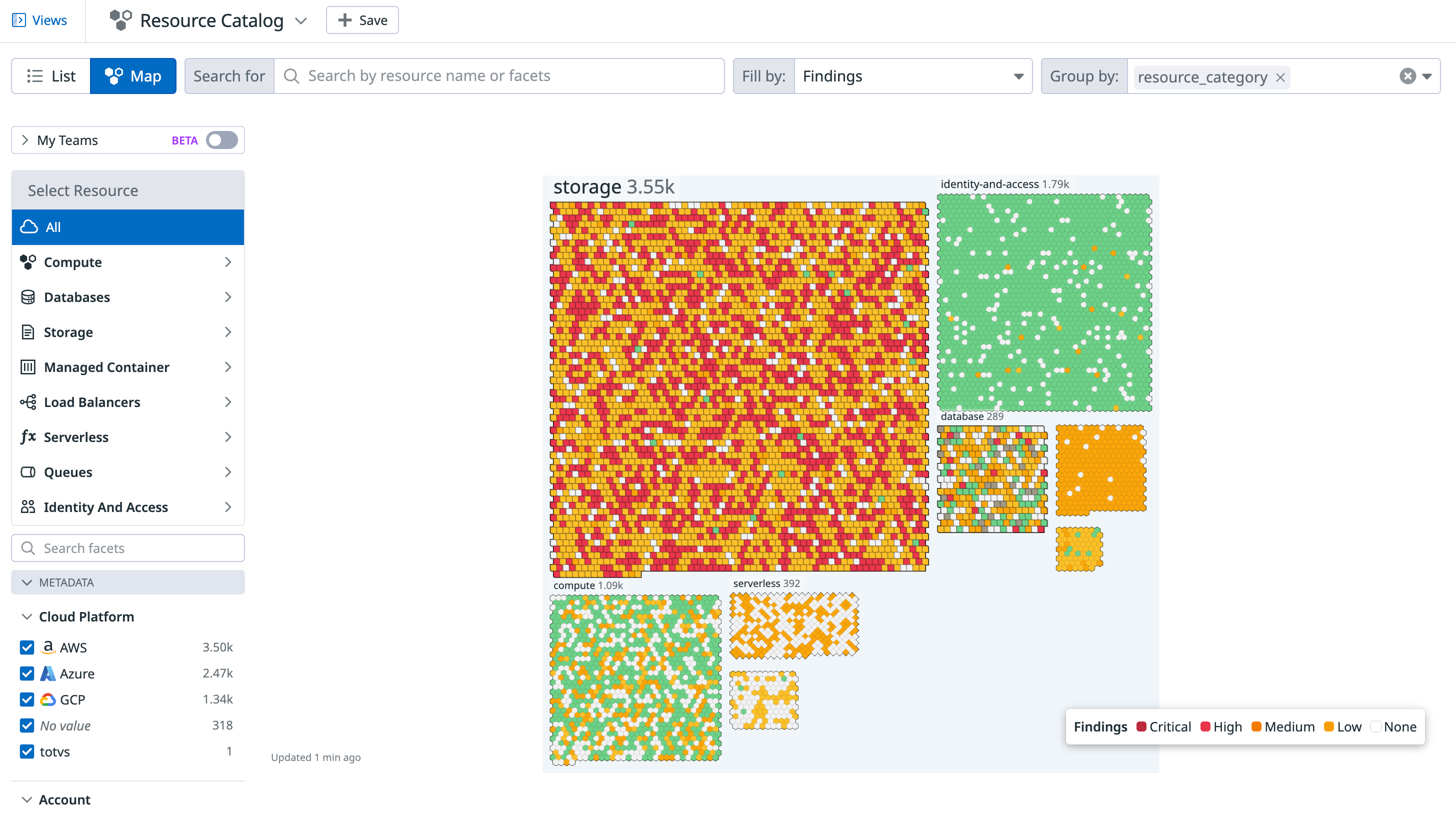Select the Load Balancers icon

click(x=29, y=402)
